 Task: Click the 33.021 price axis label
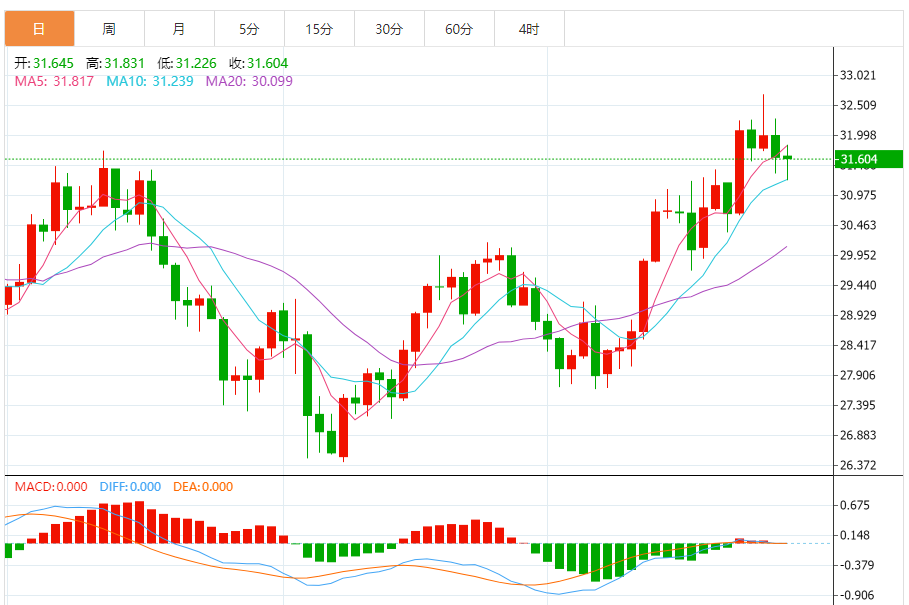pyautogui.click(x=858, y=75)
